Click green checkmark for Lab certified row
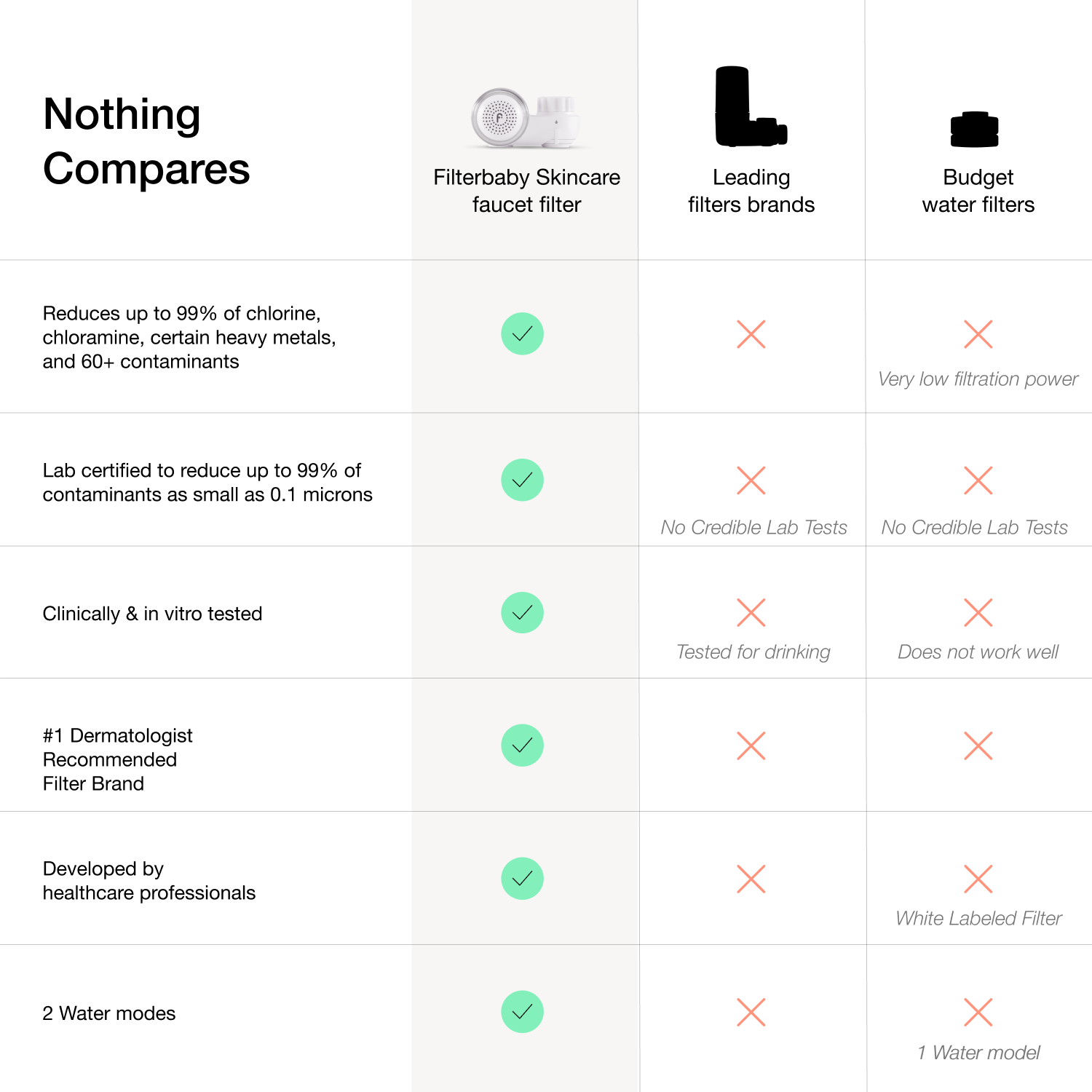The image size is (1092, 1092). point(523,480)
